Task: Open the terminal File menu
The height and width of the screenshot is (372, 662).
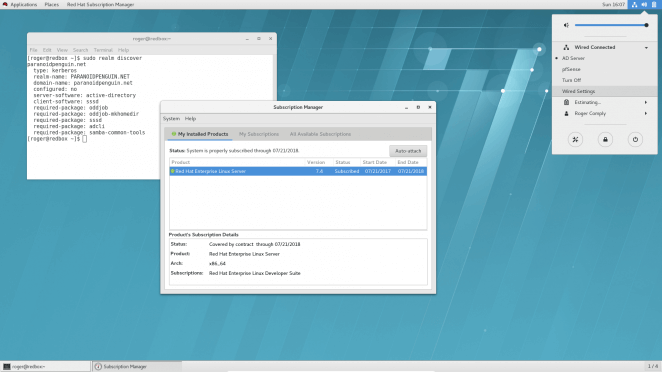Action: click(x=33, y=50)
